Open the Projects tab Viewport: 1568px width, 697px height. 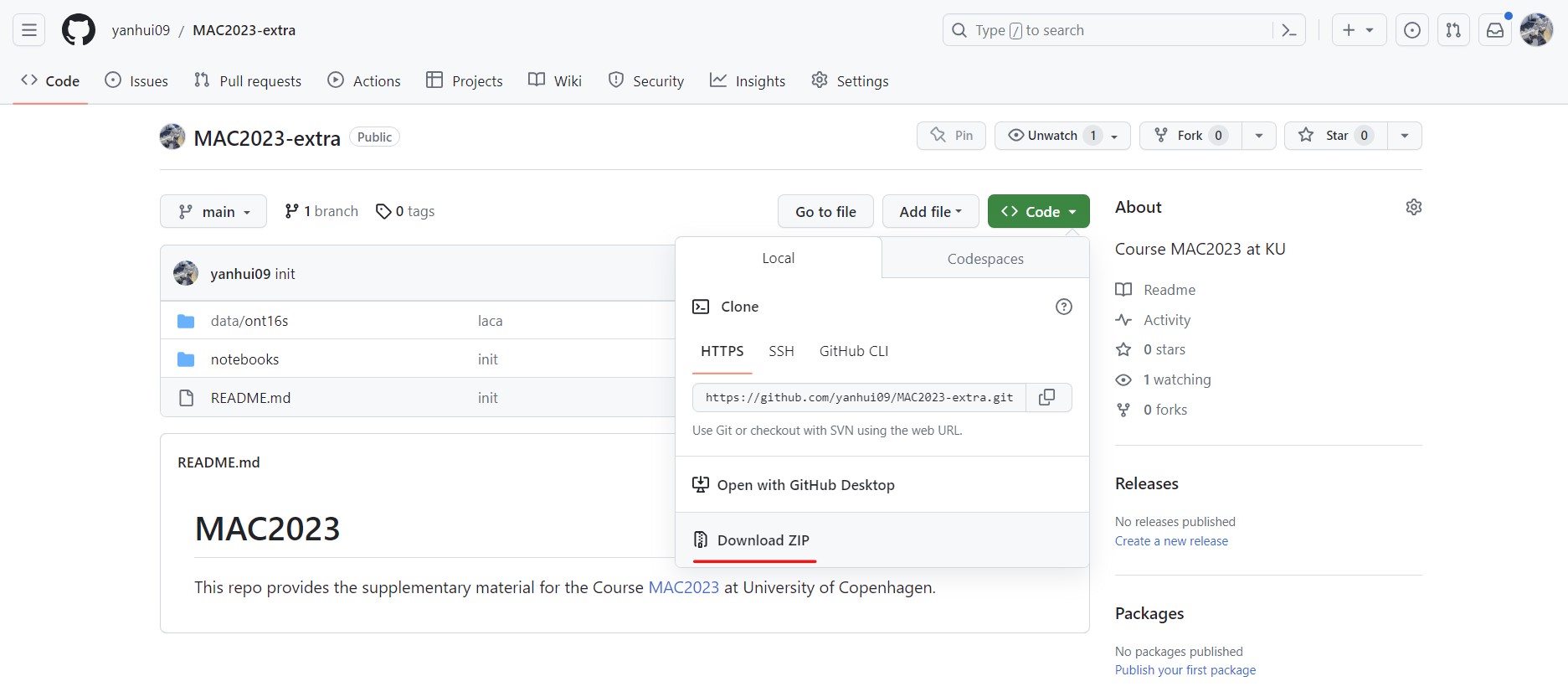[x=465, y=80]
